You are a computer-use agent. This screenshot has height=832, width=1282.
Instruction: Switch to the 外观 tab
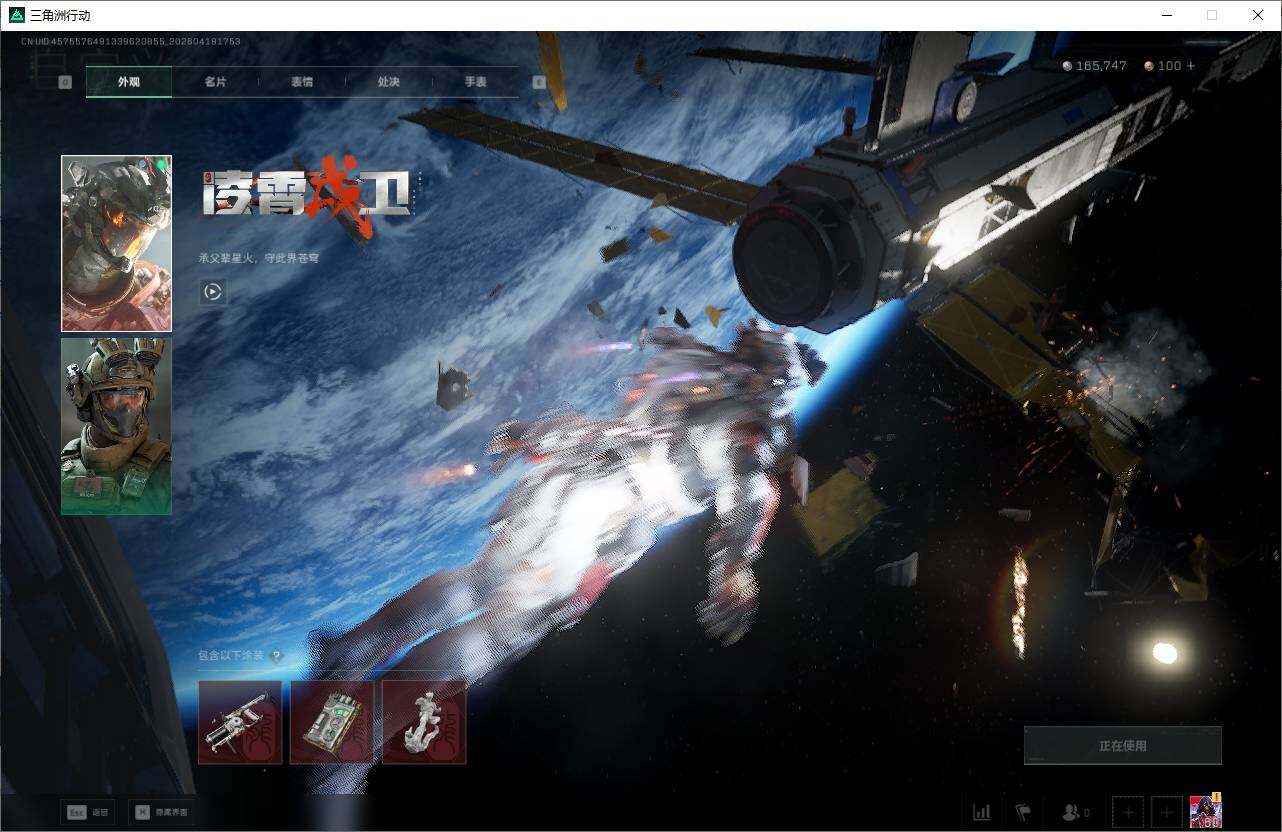129,82
